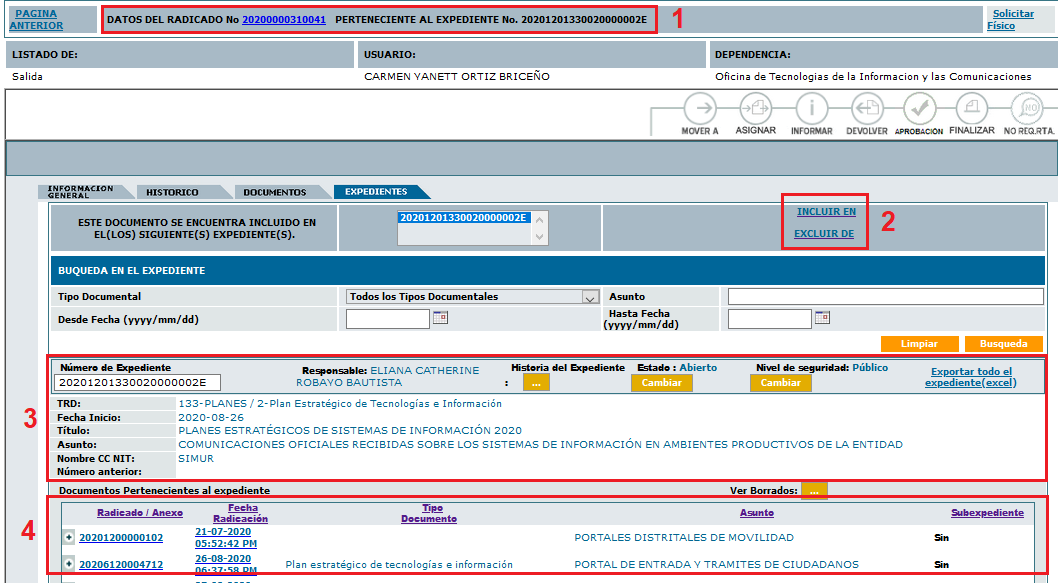Click the SIMUR value text
The height and width of the screenshot is (583, 1058).
point(196,458)
